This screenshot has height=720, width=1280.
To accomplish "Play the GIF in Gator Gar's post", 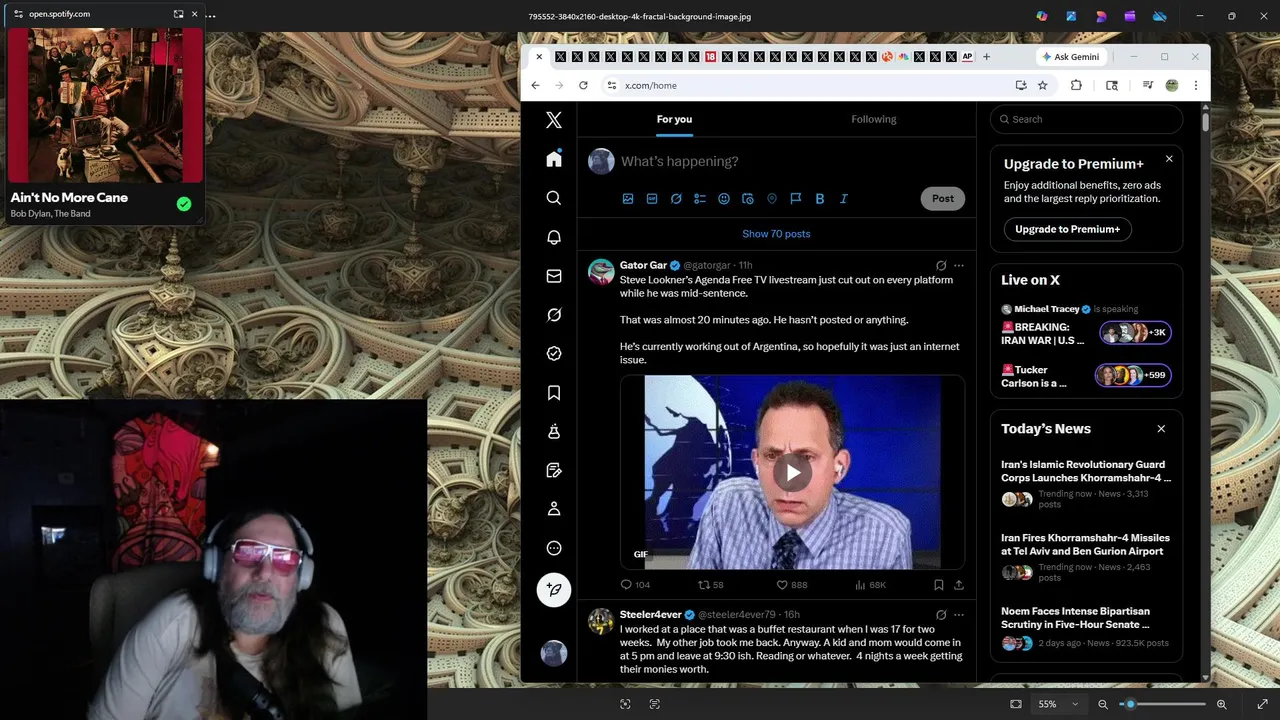I will click(x=792, y=472).
